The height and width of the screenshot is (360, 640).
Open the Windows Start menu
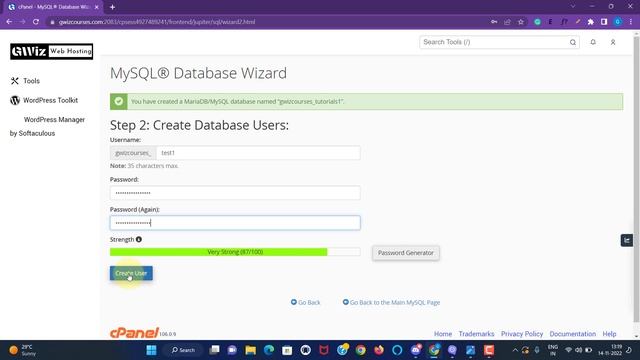click(151, 350)
